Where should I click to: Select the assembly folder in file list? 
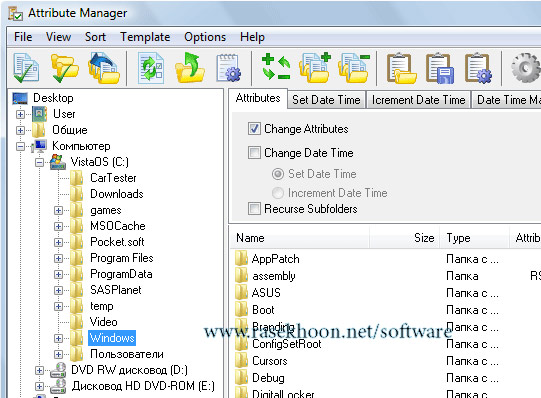274,276
